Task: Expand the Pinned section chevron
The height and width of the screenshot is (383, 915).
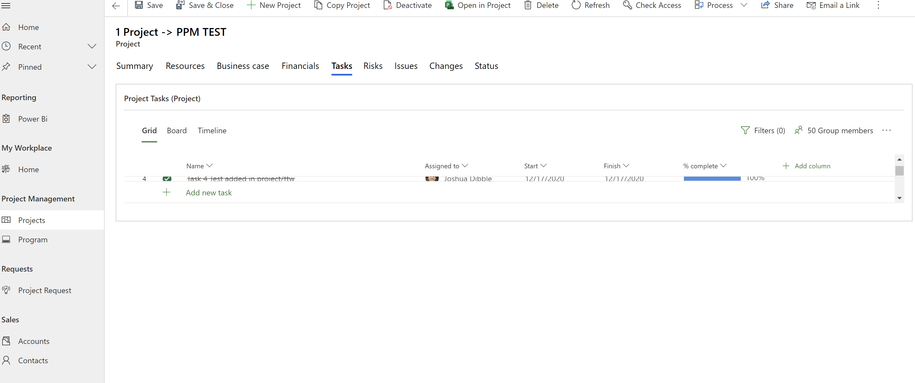Action: [x=92, y=67]
